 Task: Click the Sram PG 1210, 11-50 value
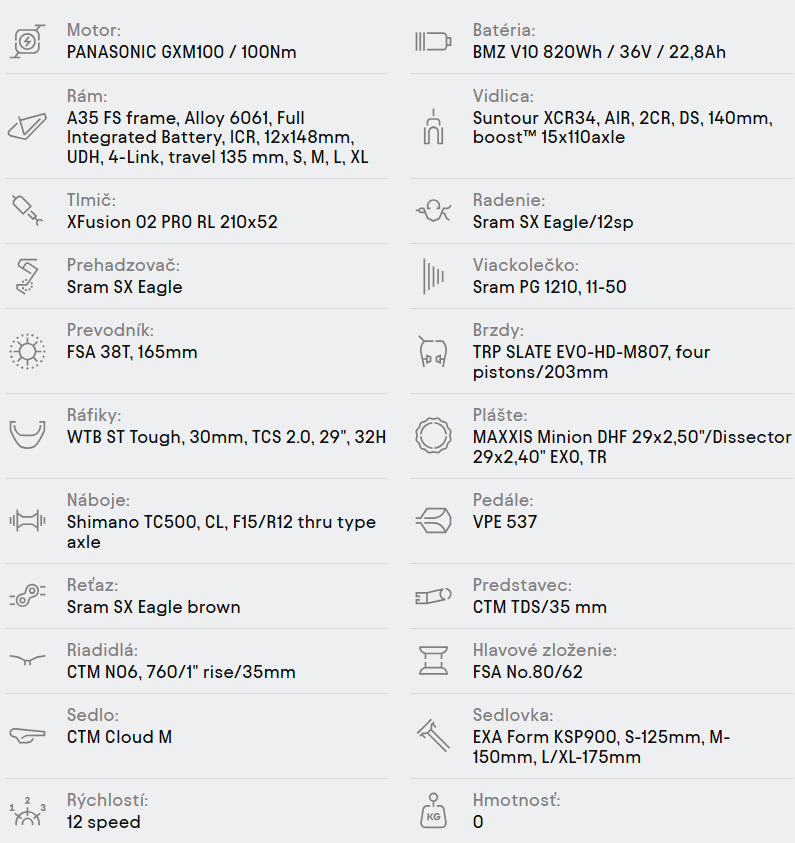pos(549,287)
